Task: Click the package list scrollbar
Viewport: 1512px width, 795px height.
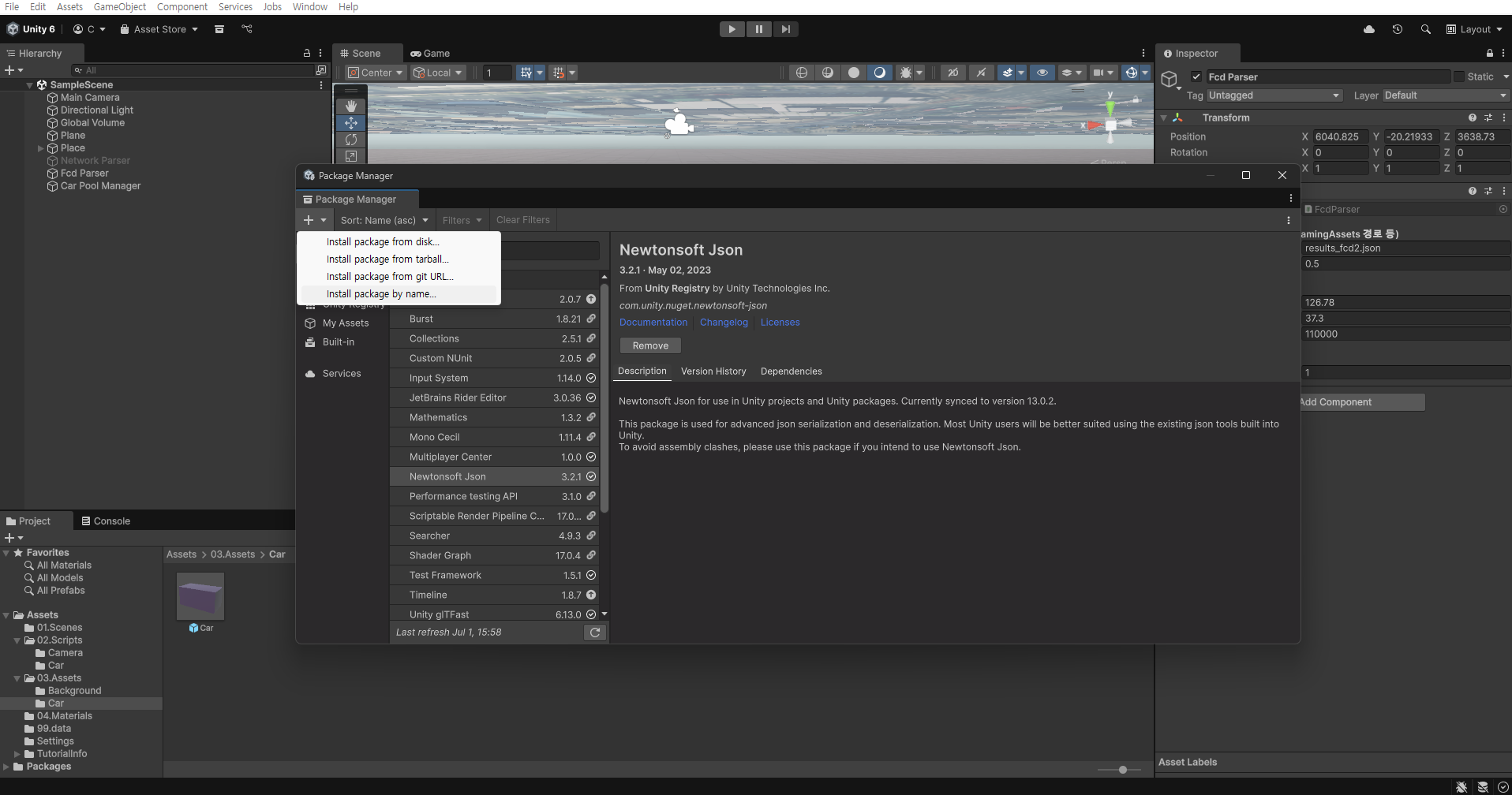Action: click(x=604, y=398)
